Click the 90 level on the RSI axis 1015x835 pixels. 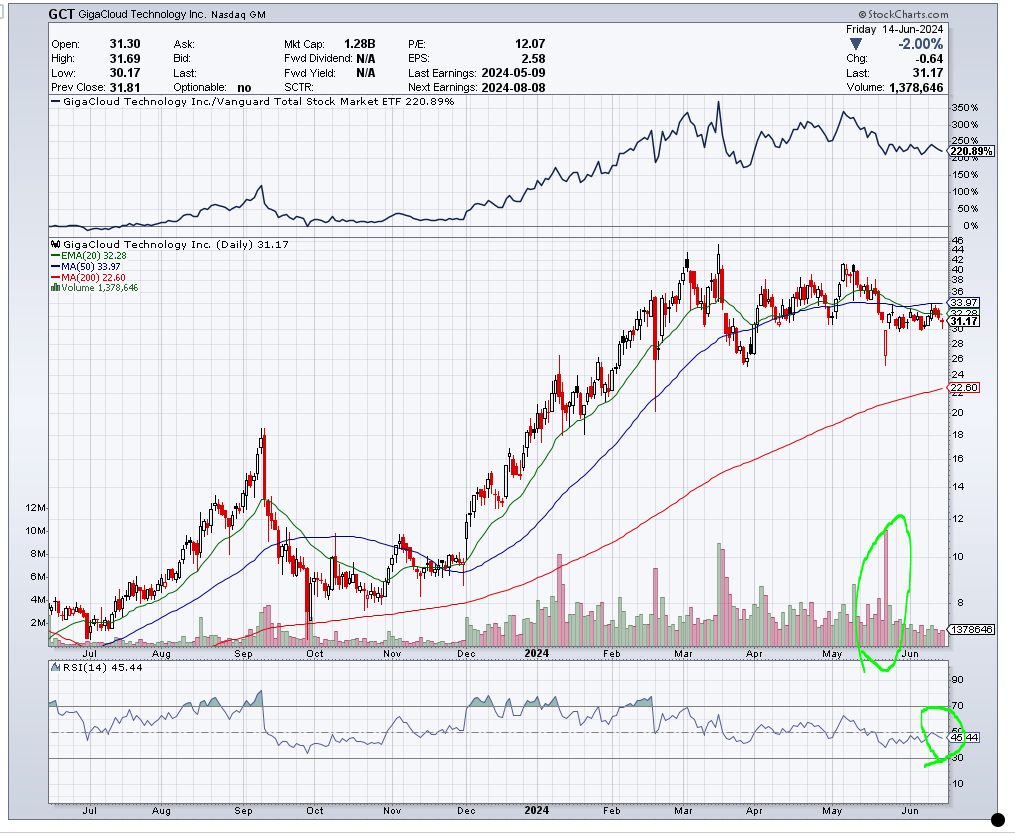coord(957,680)
